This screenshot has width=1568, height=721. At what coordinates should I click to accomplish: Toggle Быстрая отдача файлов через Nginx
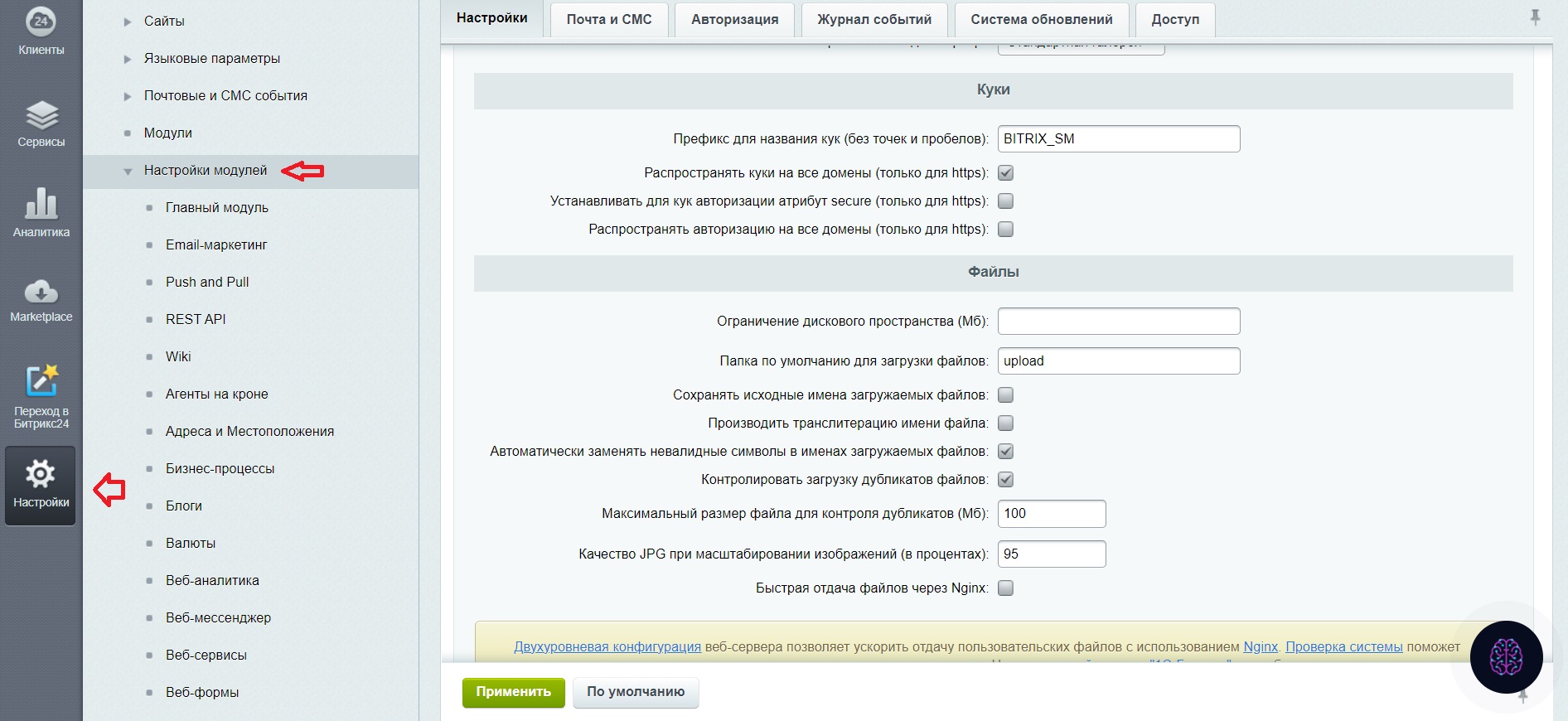pyautogui.click(x=1005, y=588)
